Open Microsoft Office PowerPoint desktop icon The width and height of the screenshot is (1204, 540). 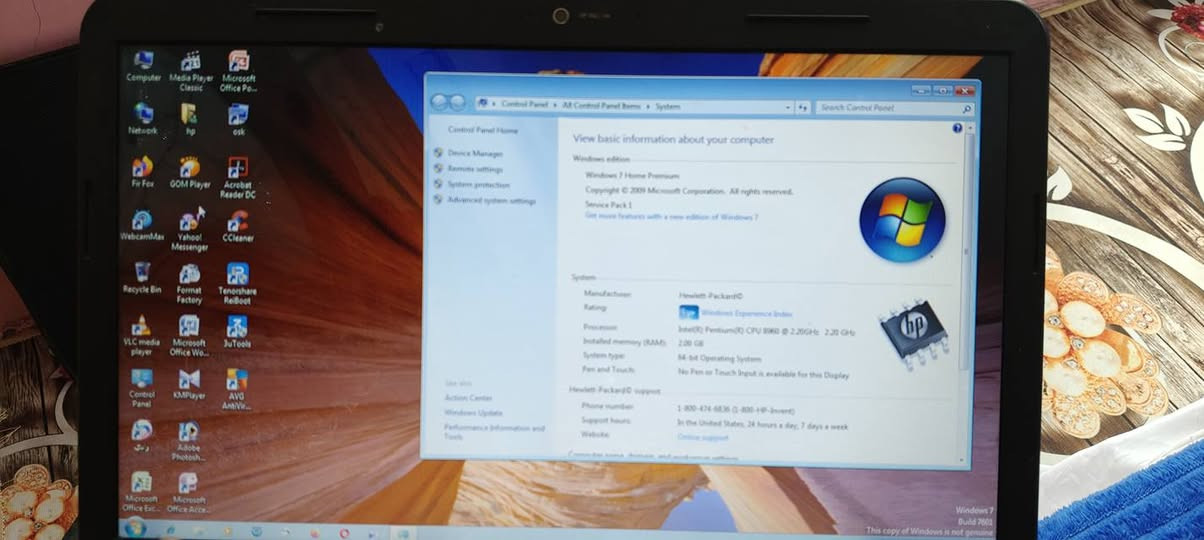pyautogui.click(x=238, y=70)
